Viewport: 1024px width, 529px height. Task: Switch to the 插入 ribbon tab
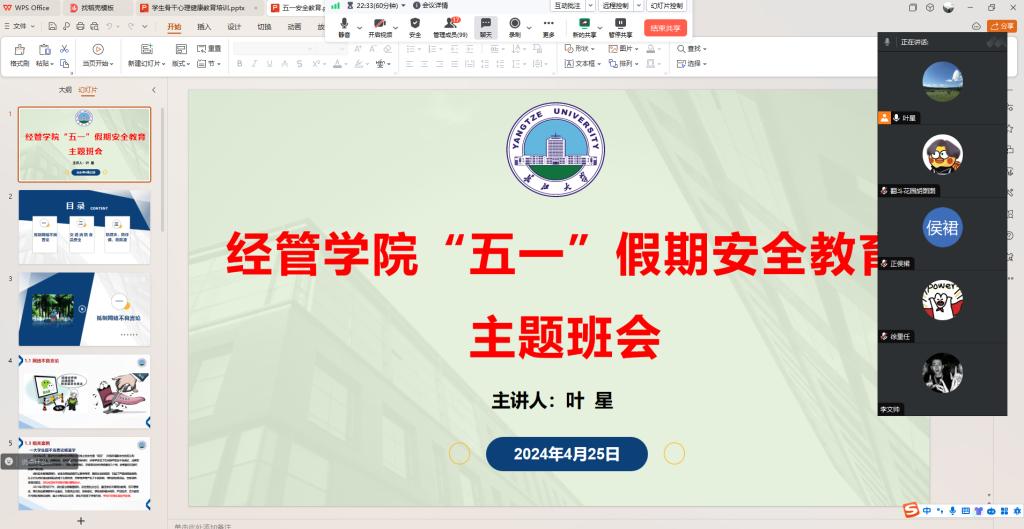(204, 27)
